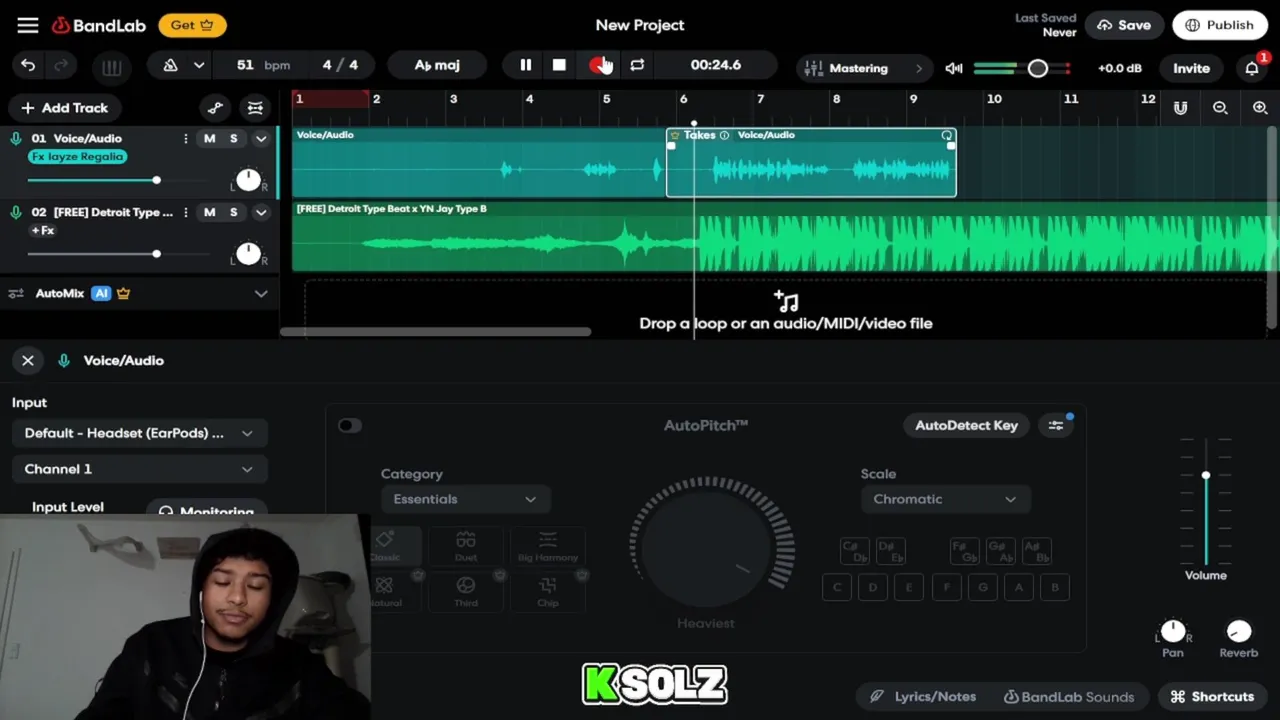Zoom in the timeline
Screen dimensions: 1280x720
click(x=1260, y=108)
